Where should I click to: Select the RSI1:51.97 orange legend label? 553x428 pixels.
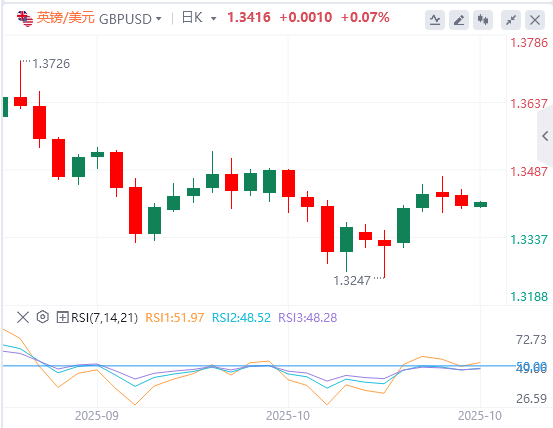[175, 318]
